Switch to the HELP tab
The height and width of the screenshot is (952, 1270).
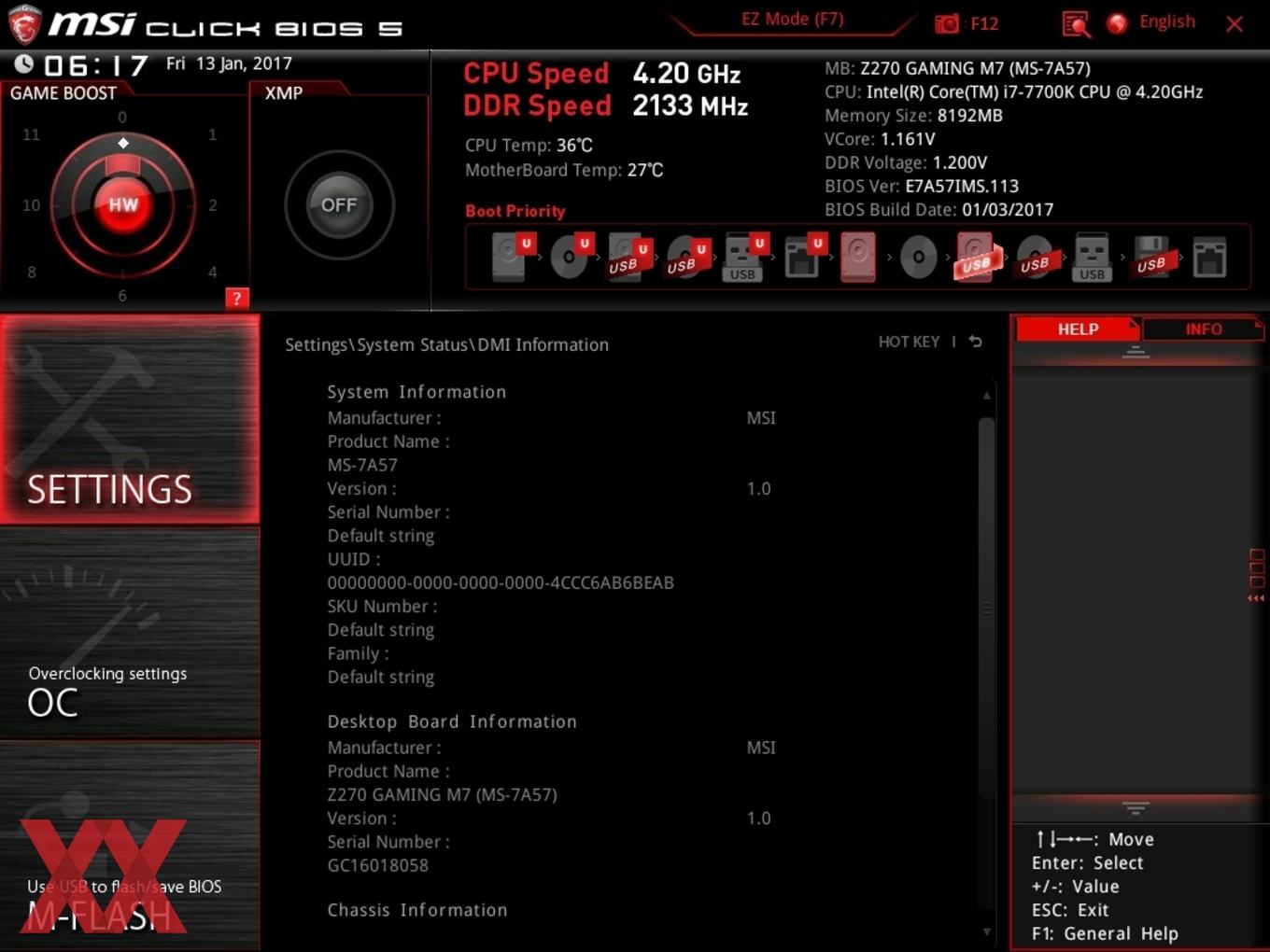point(1078,329)
